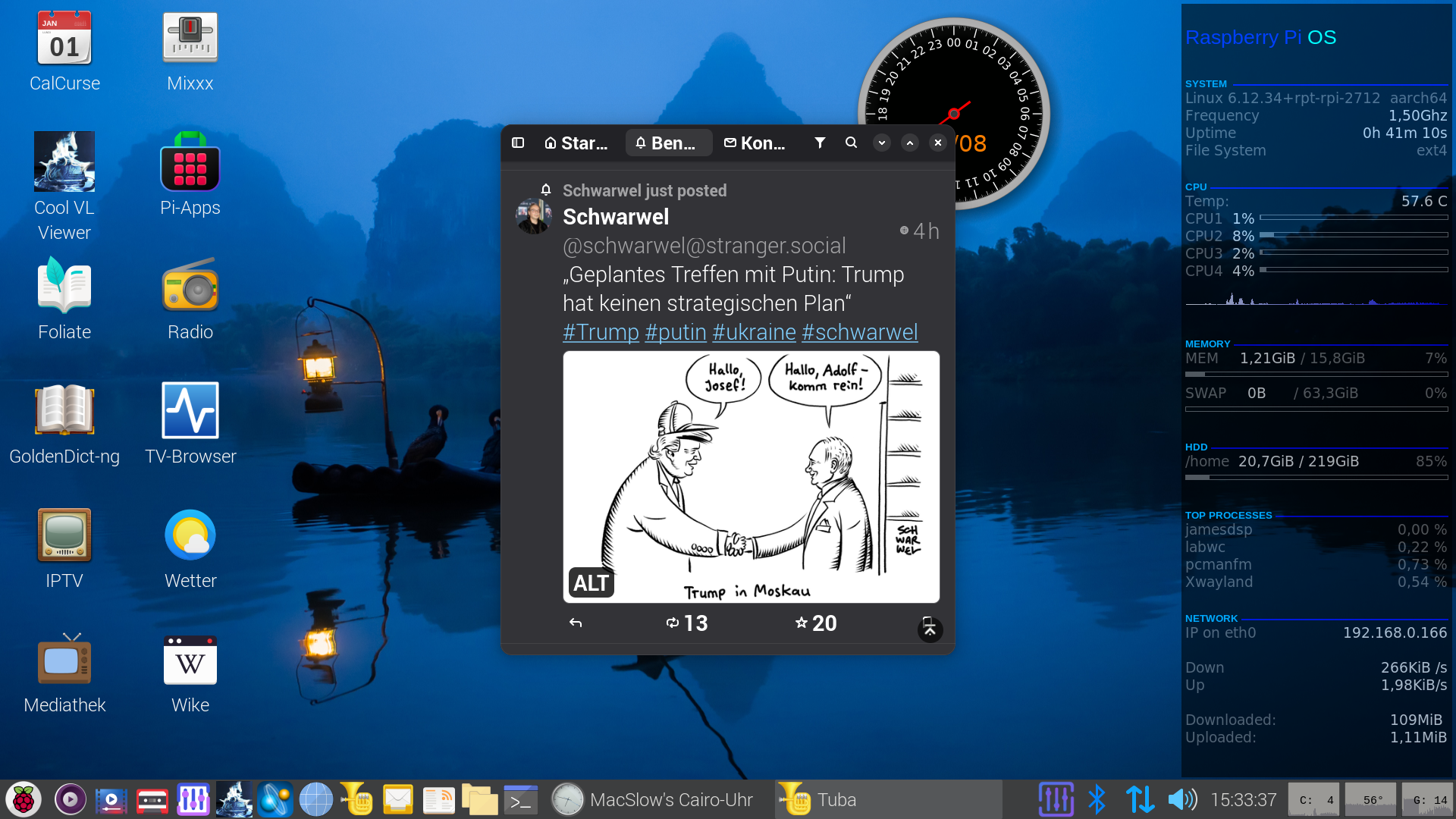The image size is (1456, 819).
Task: Click the scroll-to-top floating button
Action: (x=930, y=629)
